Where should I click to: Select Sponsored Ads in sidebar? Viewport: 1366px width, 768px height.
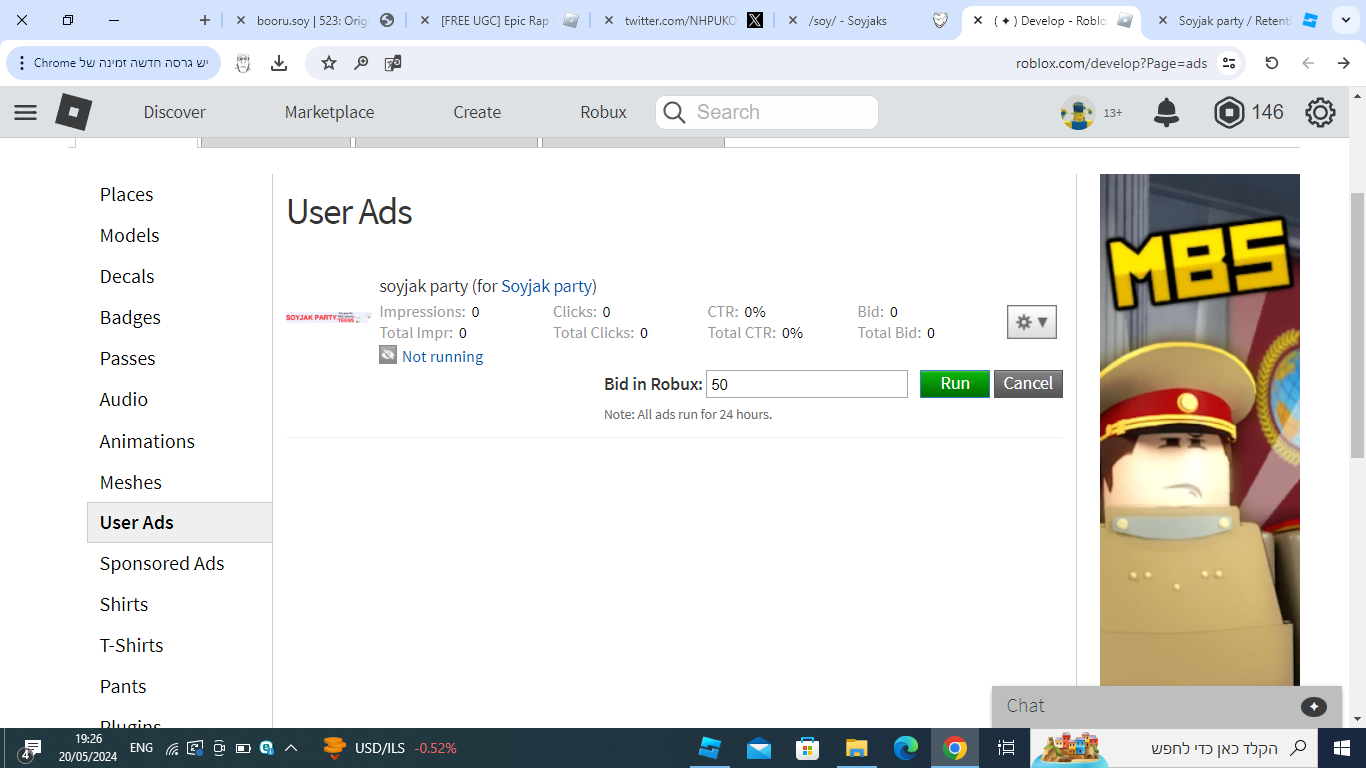(162, 564)
